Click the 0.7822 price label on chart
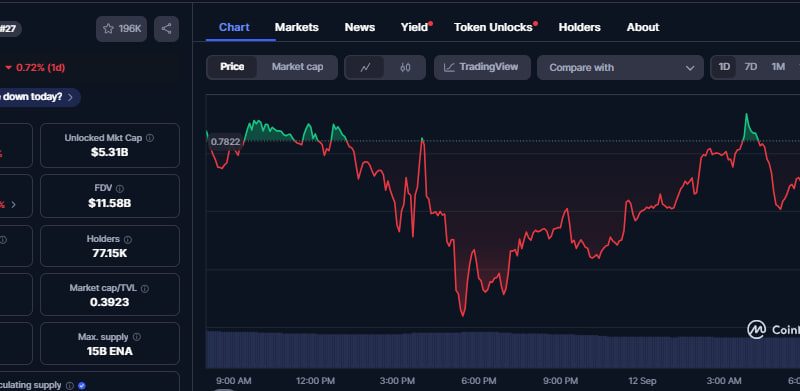The image size is (800, 391). click(x=225, y=141)
